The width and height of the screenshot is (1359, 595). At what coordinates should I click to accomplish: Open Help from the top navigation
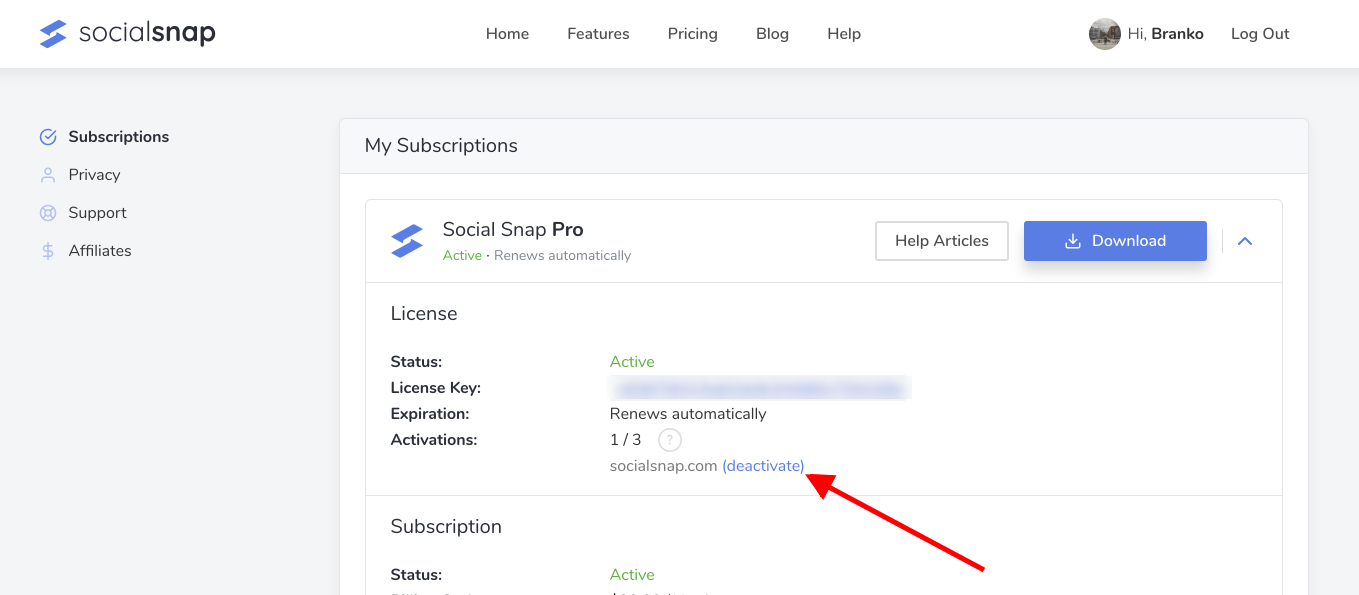pos(843,33)
